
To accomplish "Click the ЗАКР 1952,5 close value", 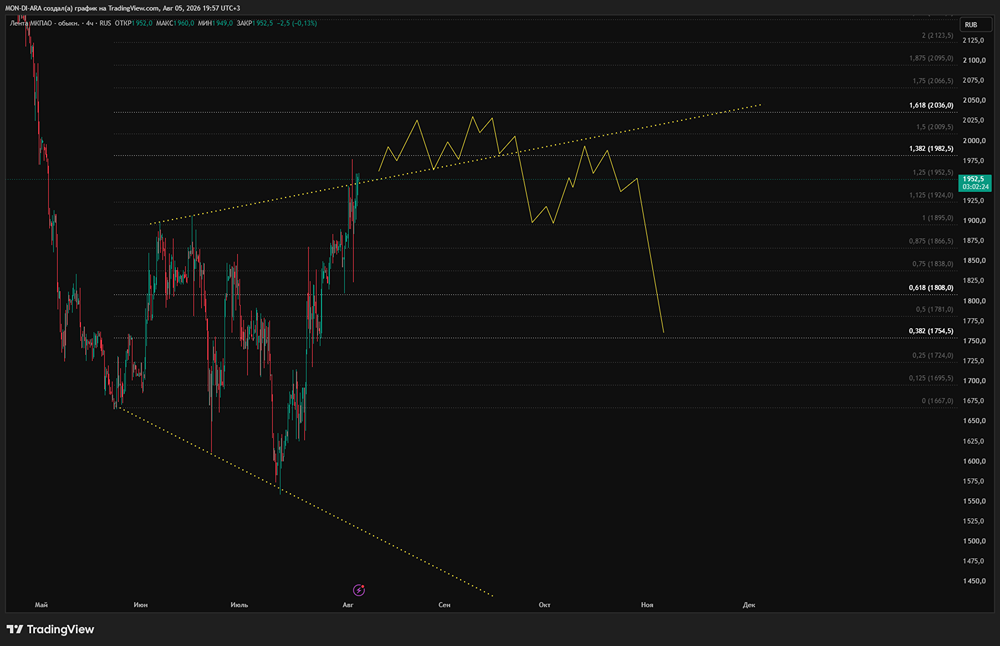I will [x=254, y=23].
